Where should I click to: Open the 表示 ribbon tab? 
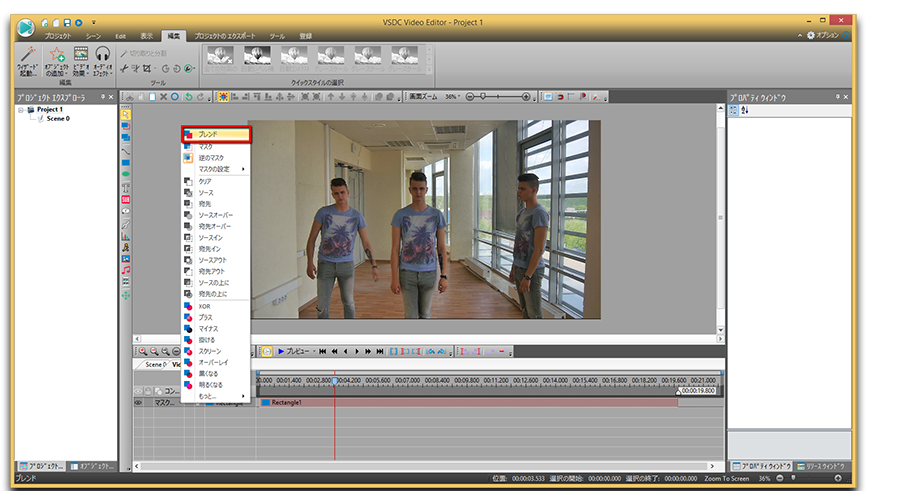(x=147, y=36)
